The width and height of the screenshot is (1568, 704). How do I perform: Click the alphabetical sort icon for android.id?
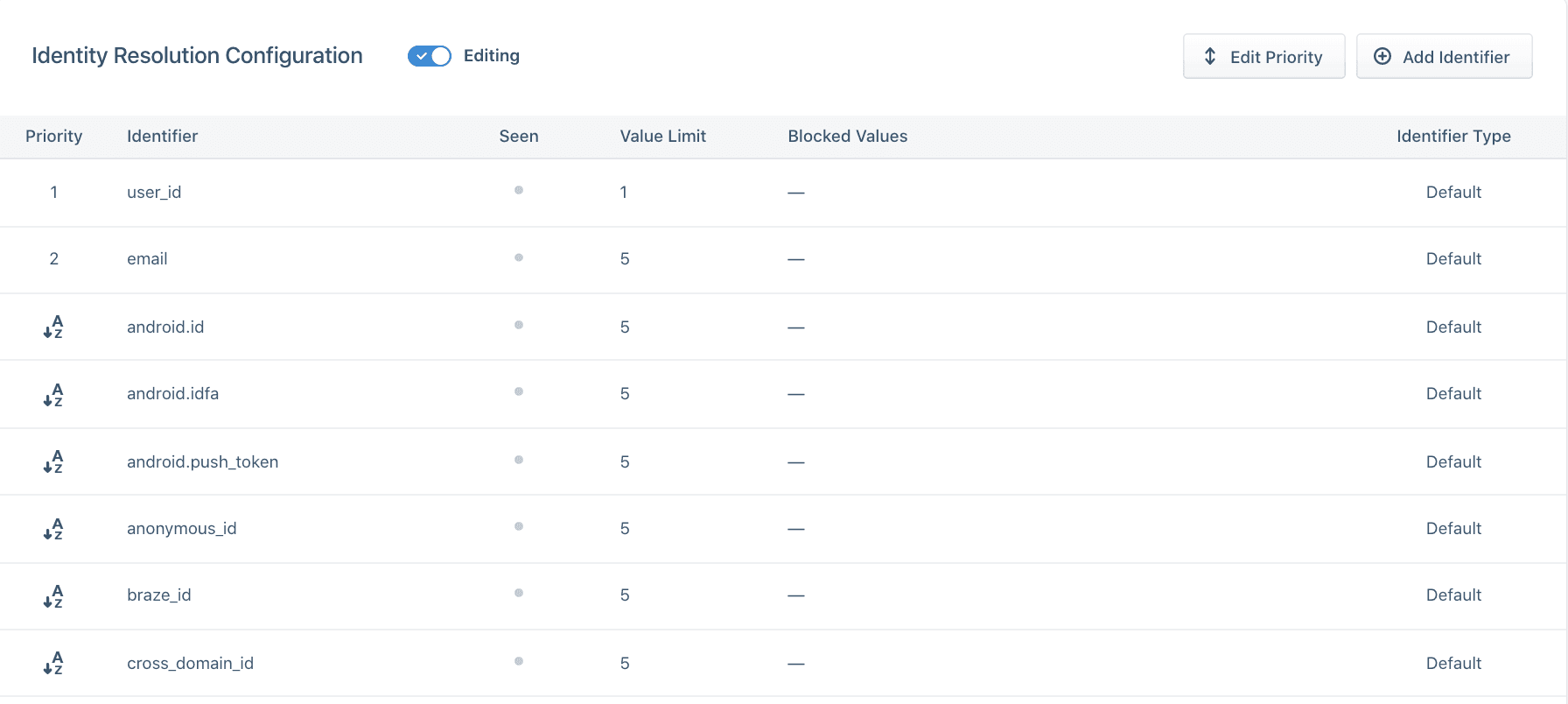[x=53, y=327]
